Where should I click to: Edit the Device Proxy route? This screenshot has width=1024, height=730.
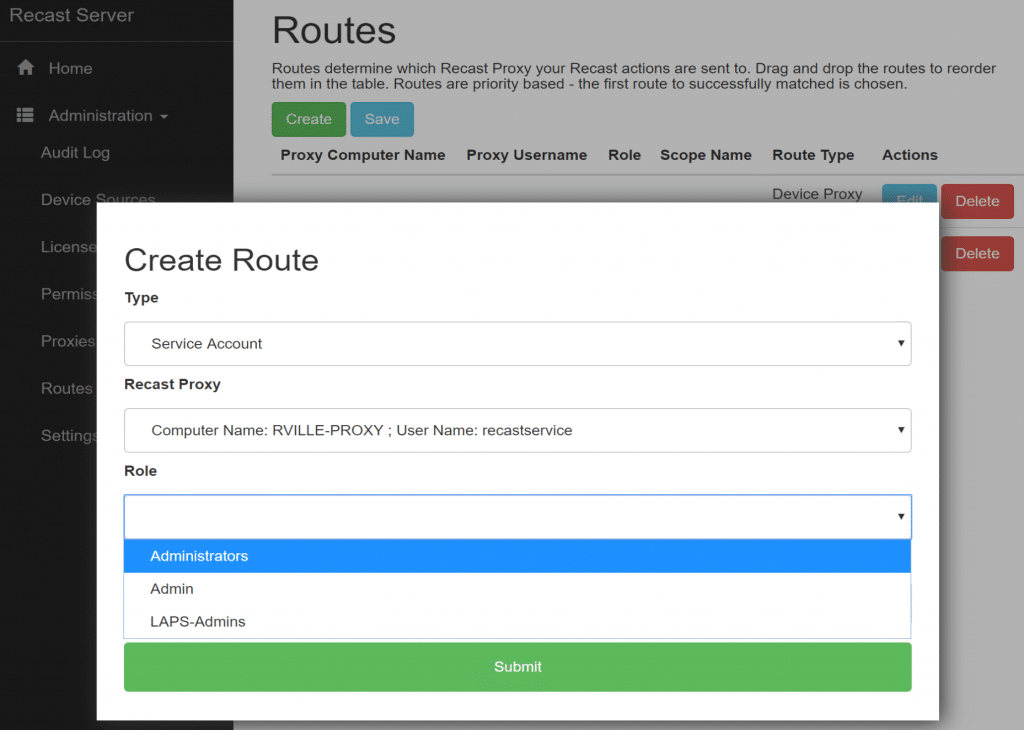[908, 194]
